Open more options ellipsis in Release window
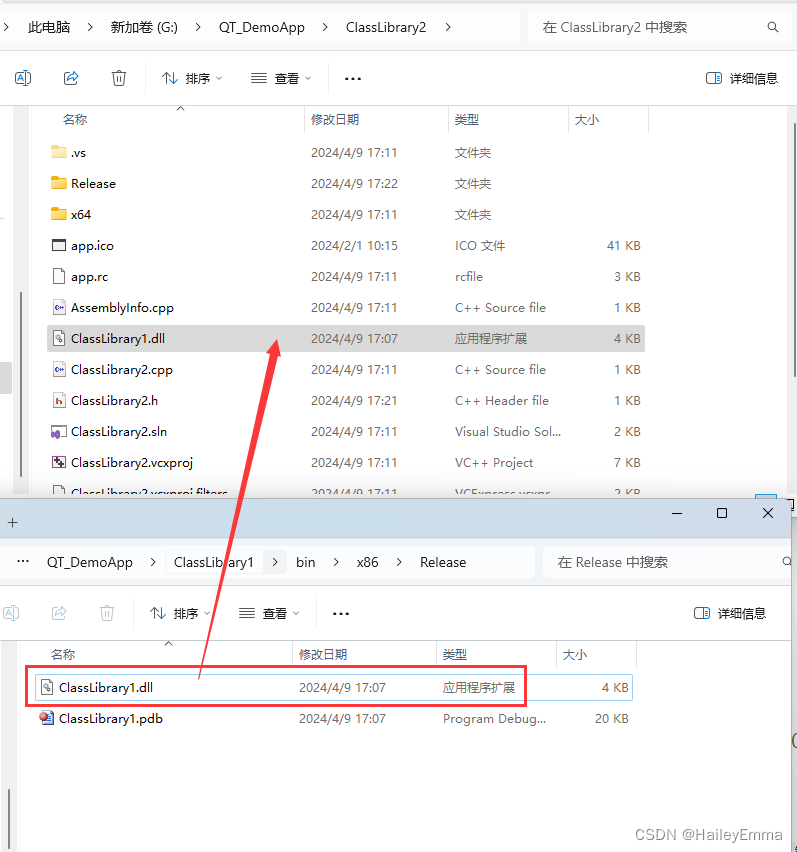This screenshot has width=797, height=852. tap(341, 614)
